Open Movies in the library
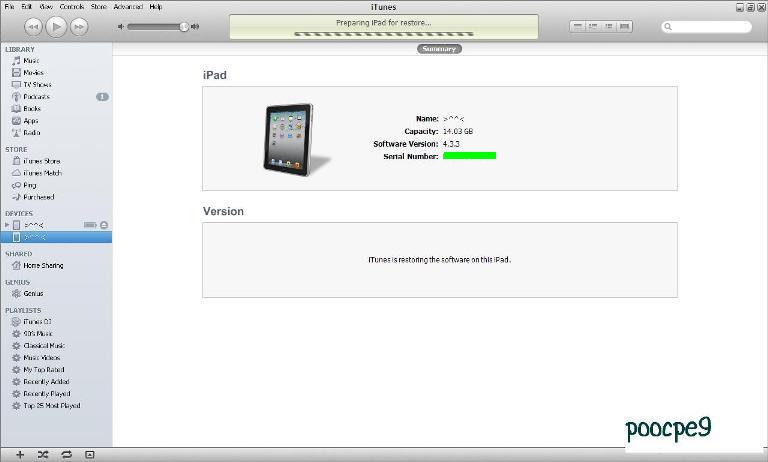 (x=33, y=73)
